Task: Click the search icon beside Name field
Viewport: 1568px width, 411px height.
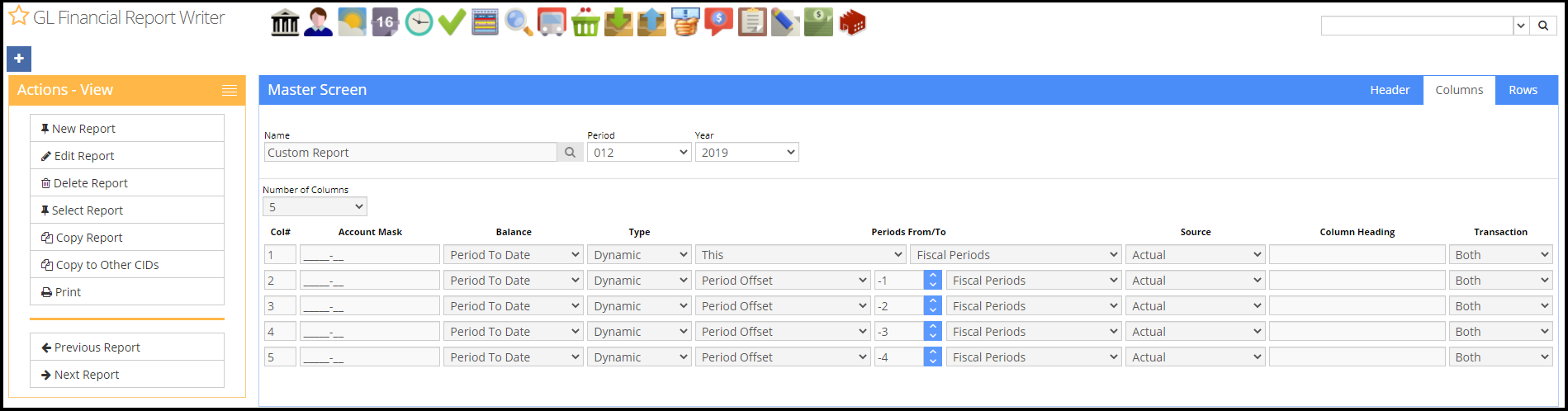Action: point(570,152)
